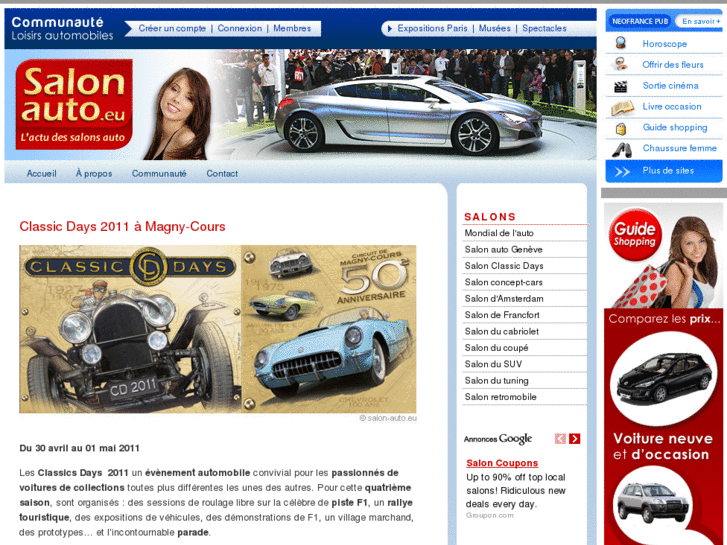727x545 pixels.
Task: Click Sortie cinéma text link
Action: click(x=670, y=85)
